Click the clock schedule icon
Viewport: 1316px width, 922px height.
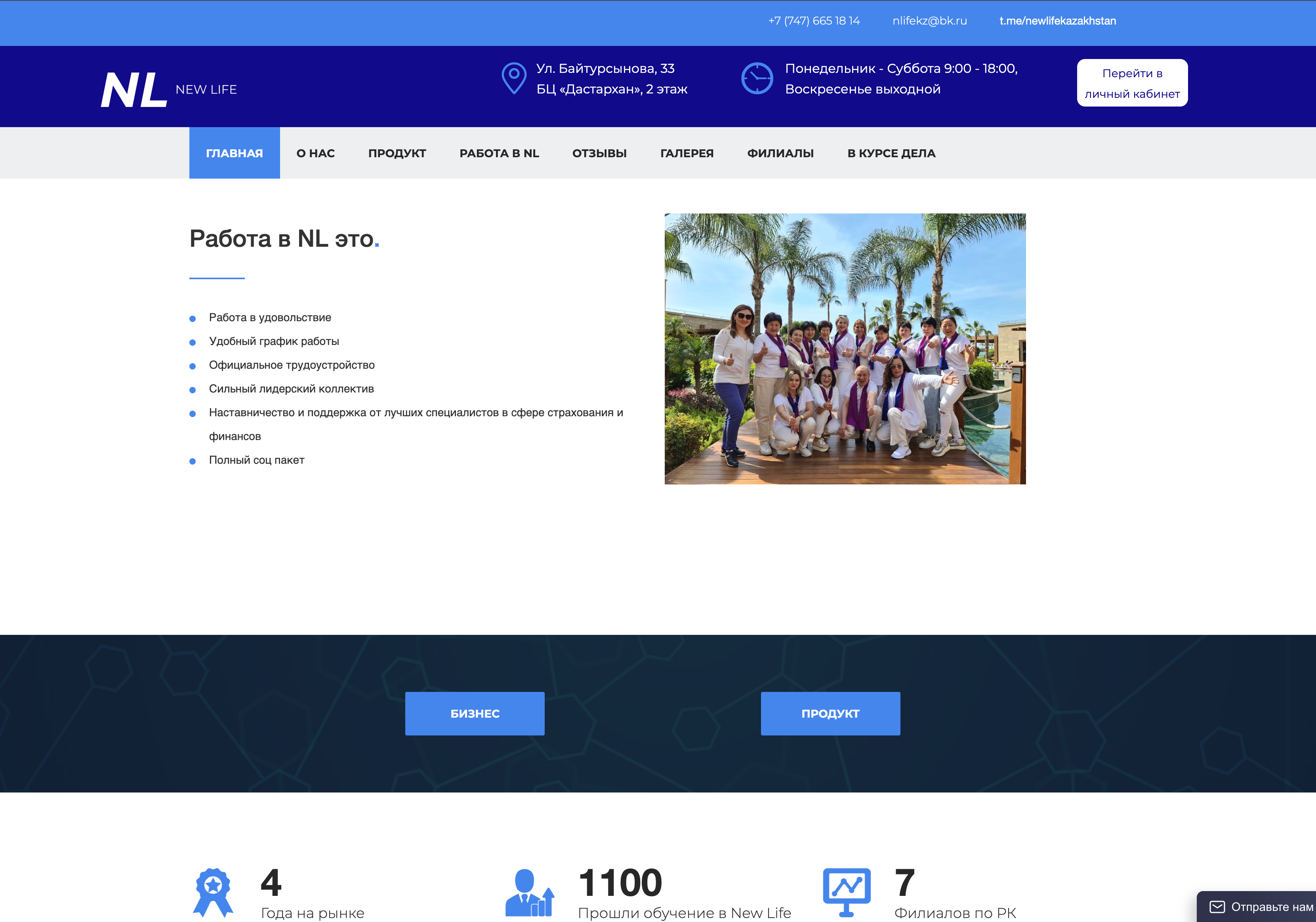(757, 78)
